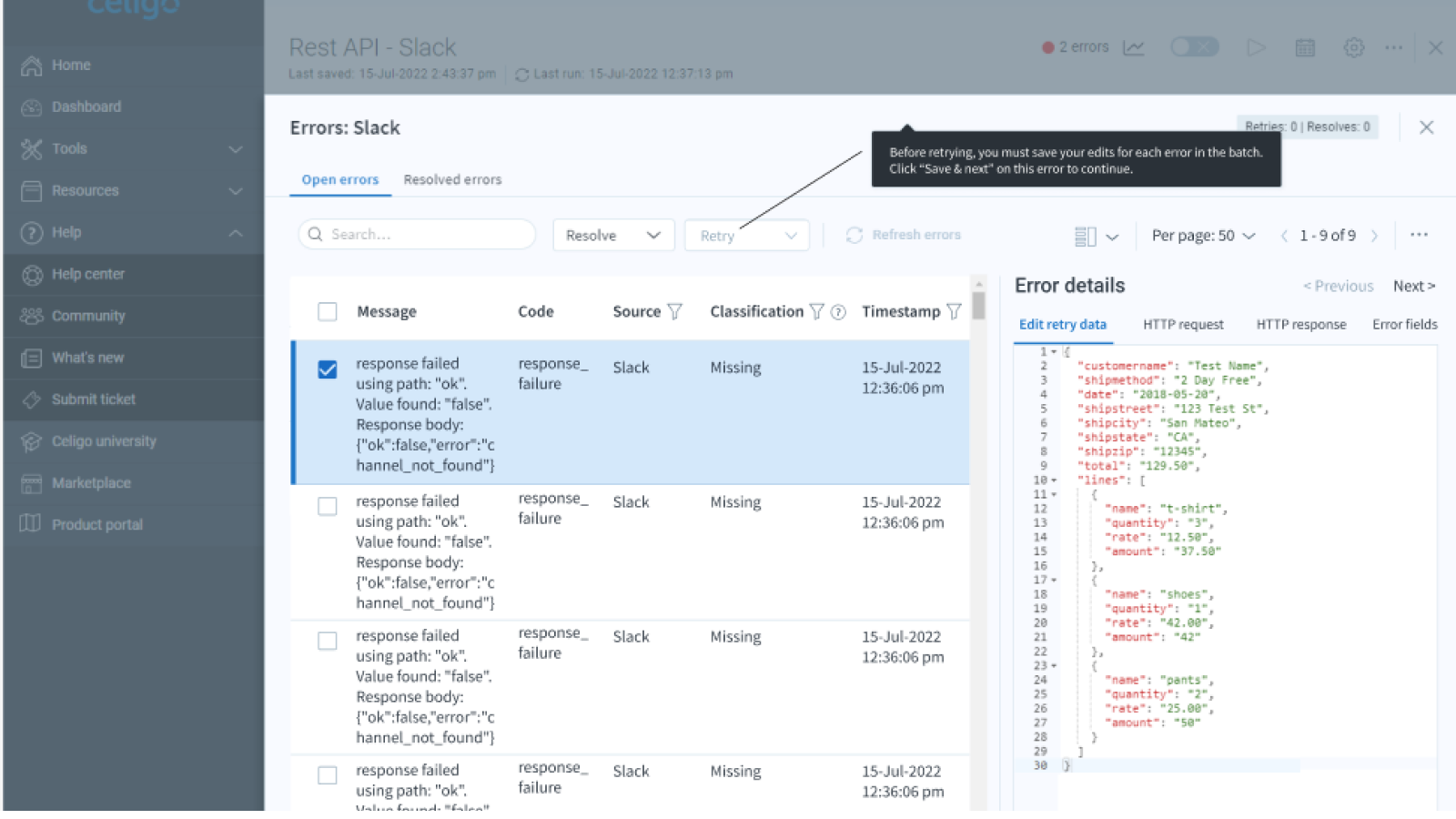
Task: Select the Error fields tab
Action: pyautogui.click(x=1405, y=325)
